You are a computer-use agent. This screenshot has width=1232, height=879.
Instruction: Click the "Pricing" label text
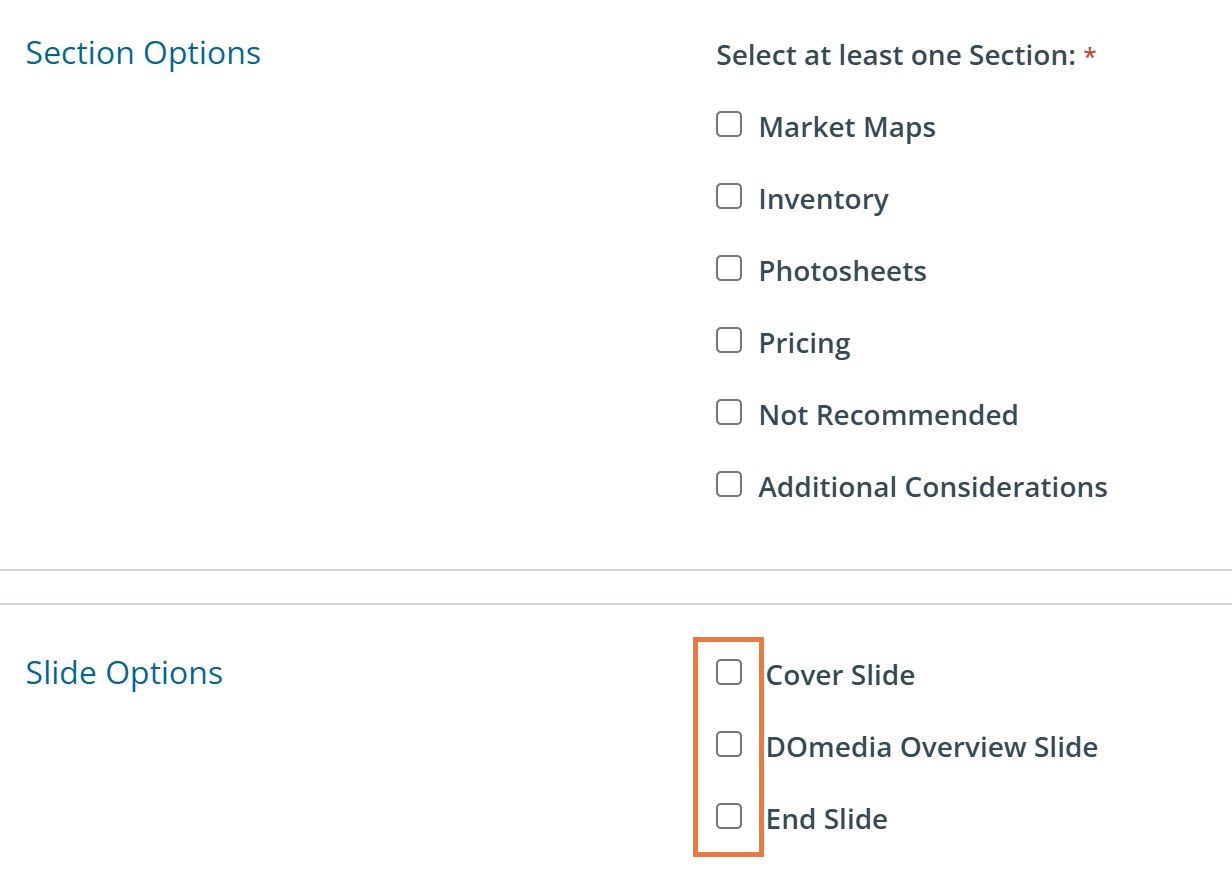click(804, 344)
